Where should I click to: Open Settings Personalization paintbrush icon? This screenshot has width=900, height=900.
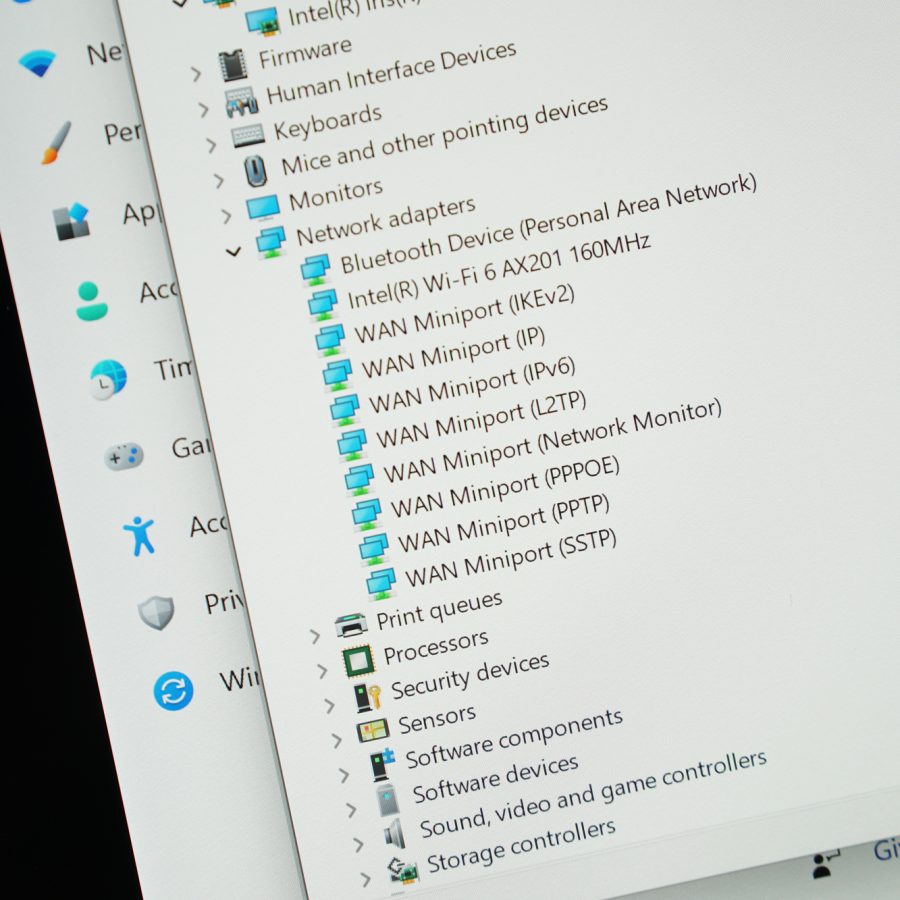(x=57, y=142)
